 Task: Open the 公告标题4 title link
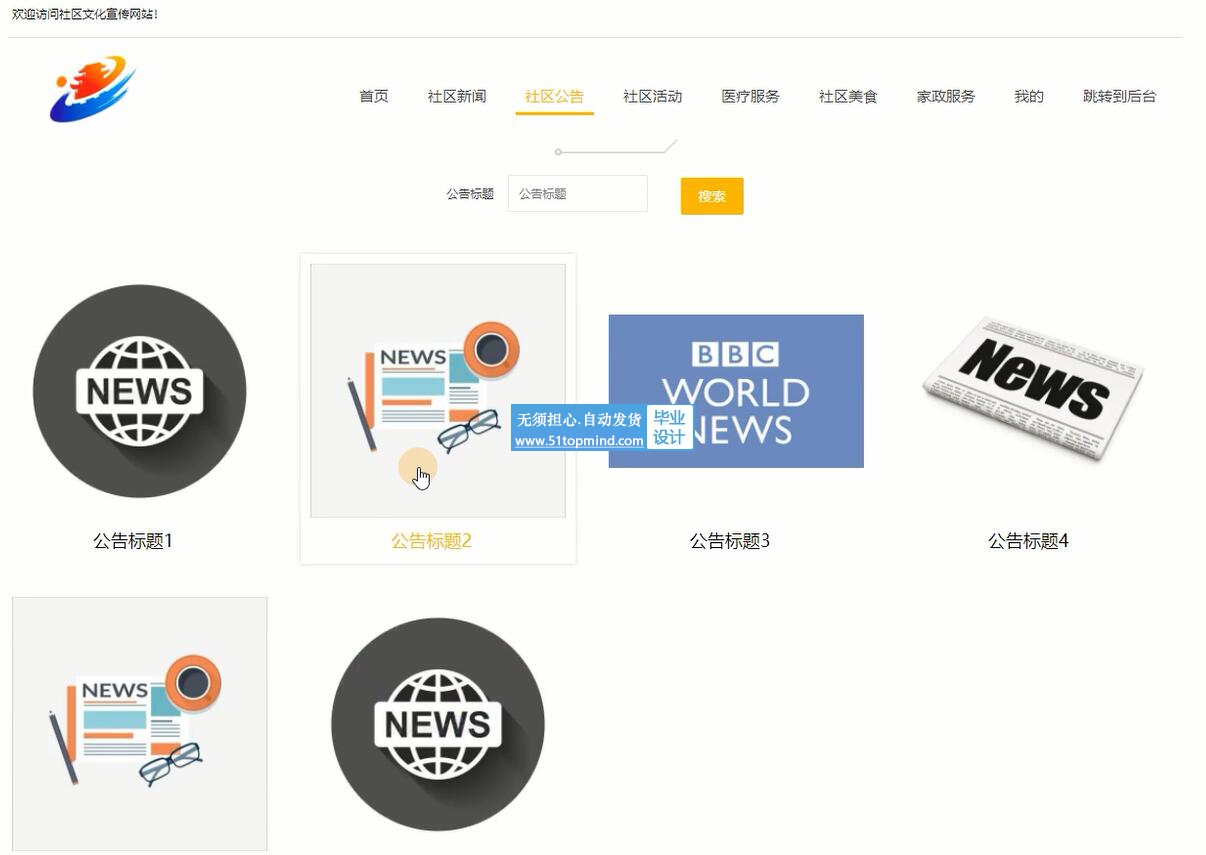coord(1028,541)
